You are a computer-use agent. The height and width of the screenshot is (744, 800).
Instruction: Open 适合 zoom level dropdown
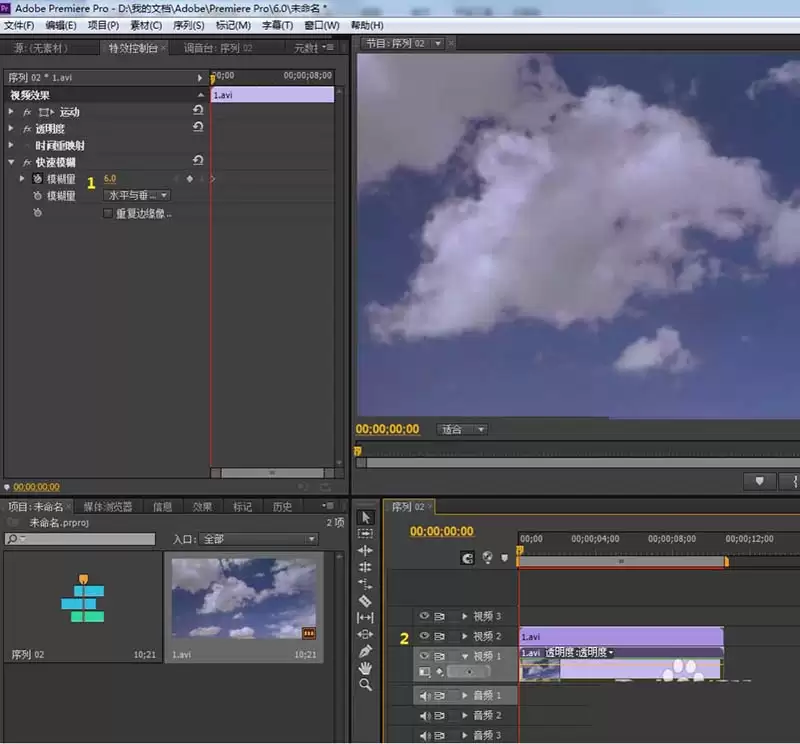462,430
